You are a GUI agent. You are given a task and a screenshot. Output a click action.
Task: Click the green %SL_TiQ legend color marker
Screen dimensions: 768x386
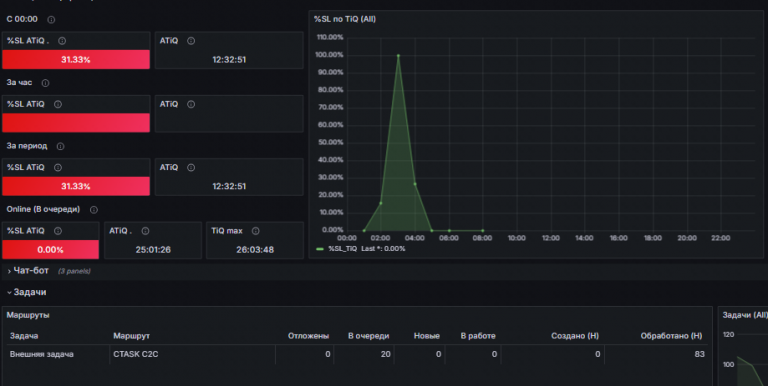point(320,249)
